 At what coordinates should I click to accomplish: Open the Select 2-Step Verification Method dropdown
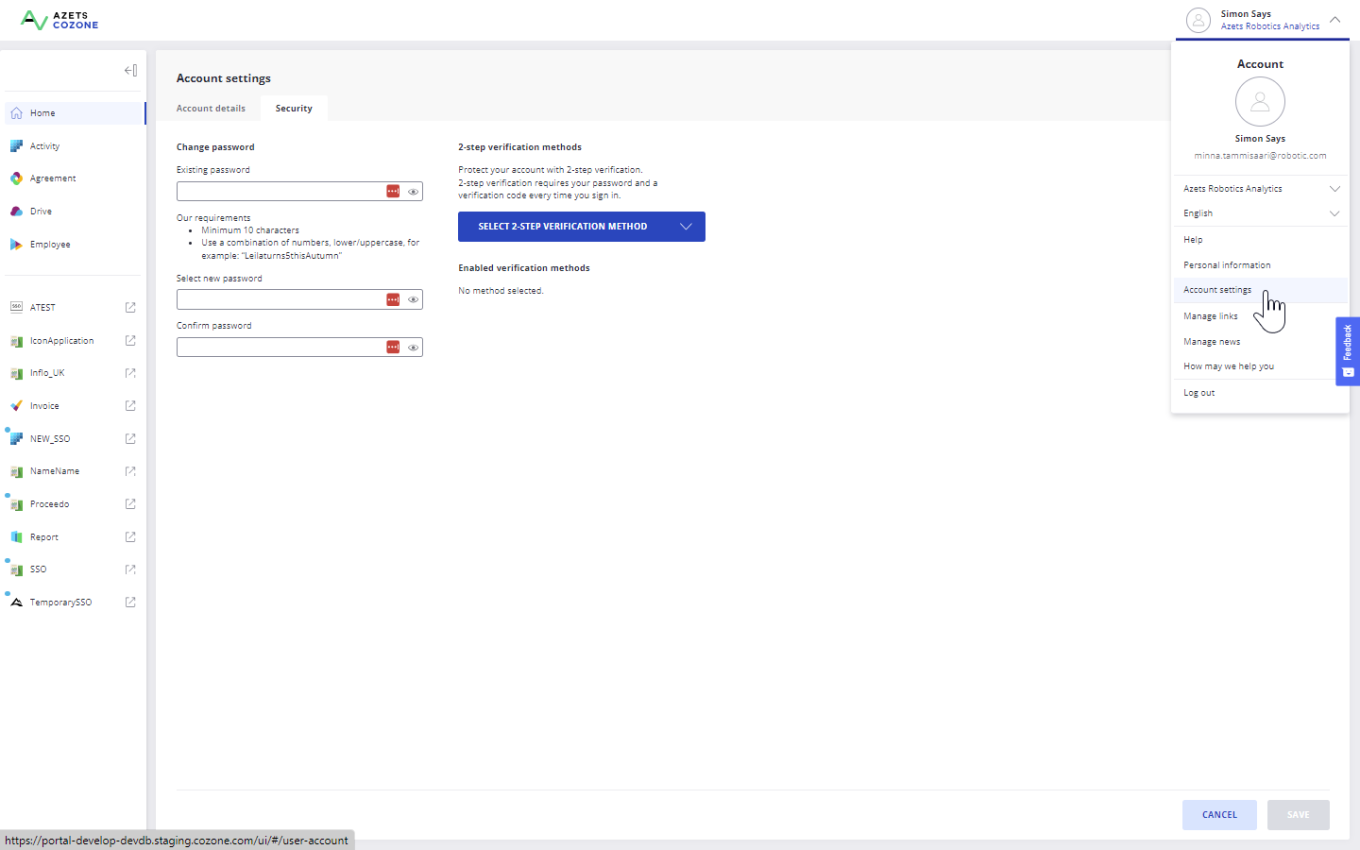tap(581, 226)
